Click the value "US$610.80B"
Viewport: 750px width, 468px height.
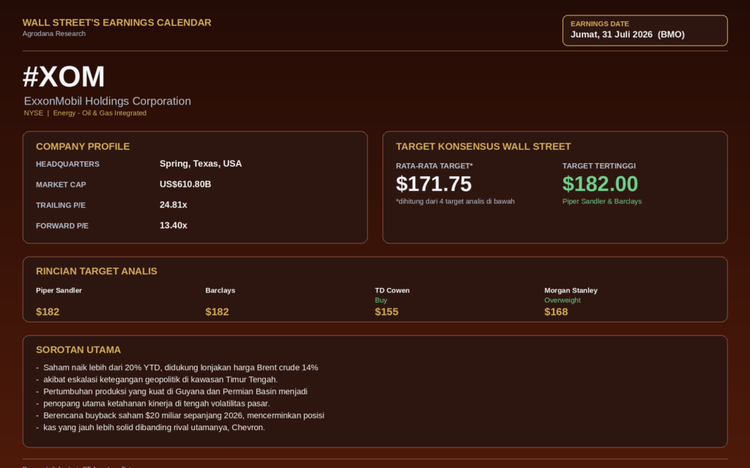[x=185, y=184]
